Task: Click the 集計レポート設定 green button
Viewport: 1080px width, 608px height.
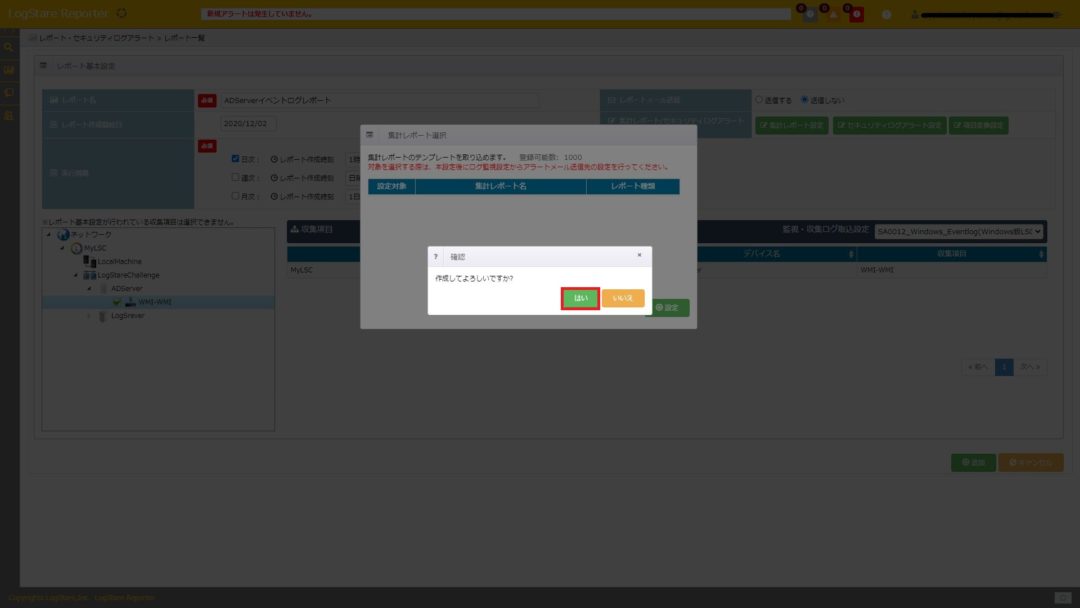Action: [791, 125]
